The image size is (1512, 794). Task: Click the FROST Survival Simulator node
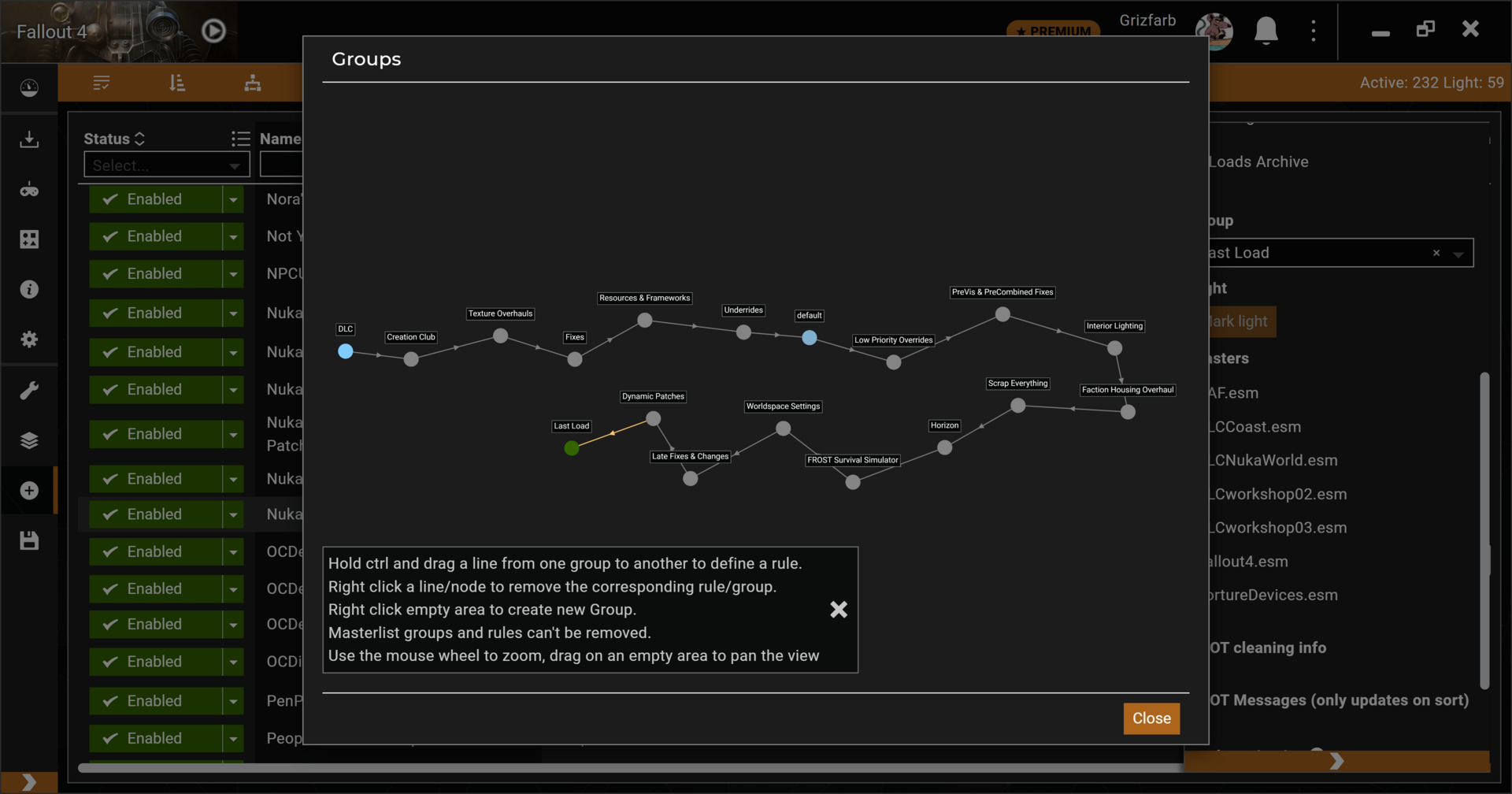pos(853,482)
